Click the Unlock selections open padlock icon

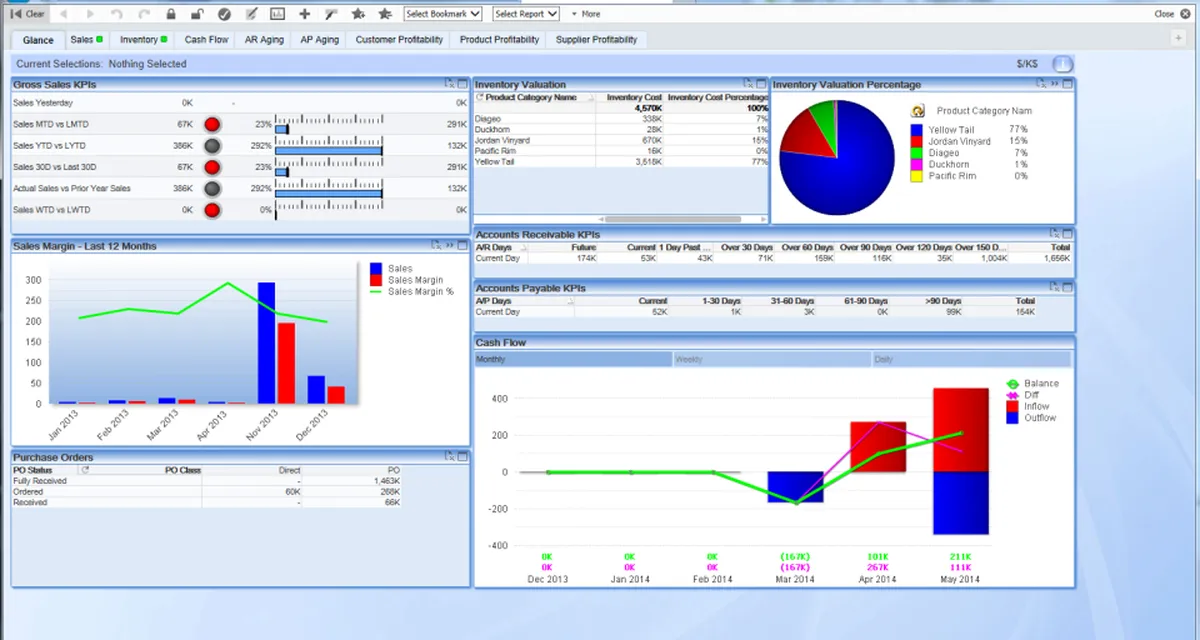pos(197,14)
